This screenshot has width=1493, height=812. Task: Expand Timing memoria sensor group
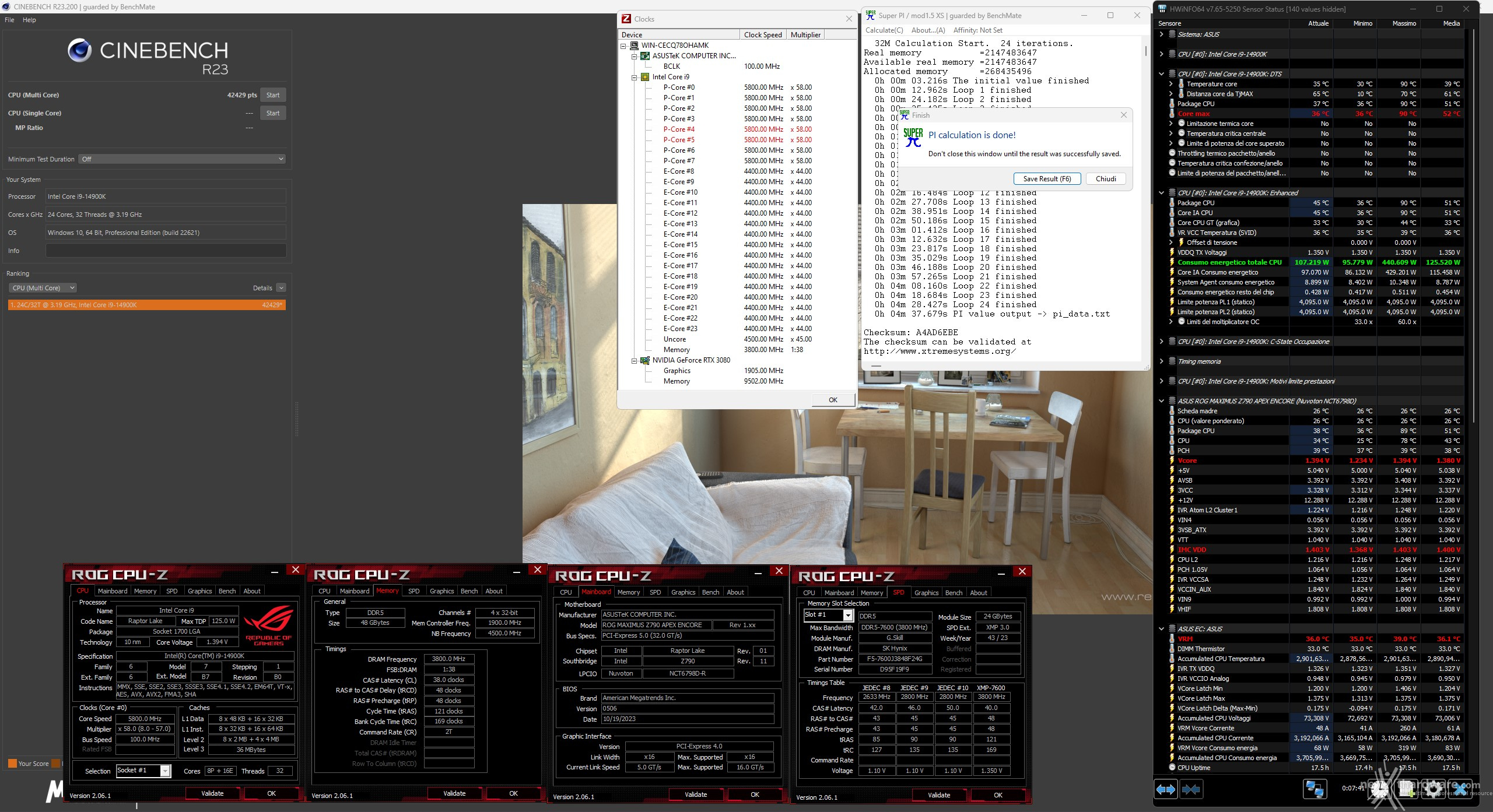(1161, 361)
